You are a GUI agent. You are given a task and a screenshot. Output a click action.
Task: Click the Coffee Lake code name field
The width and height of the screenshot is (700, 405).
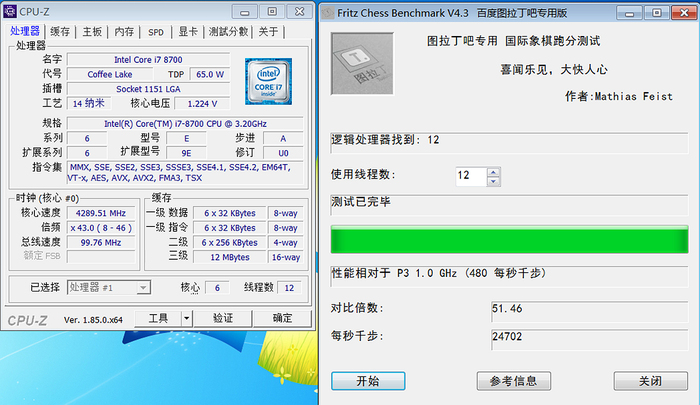[110, 74]
